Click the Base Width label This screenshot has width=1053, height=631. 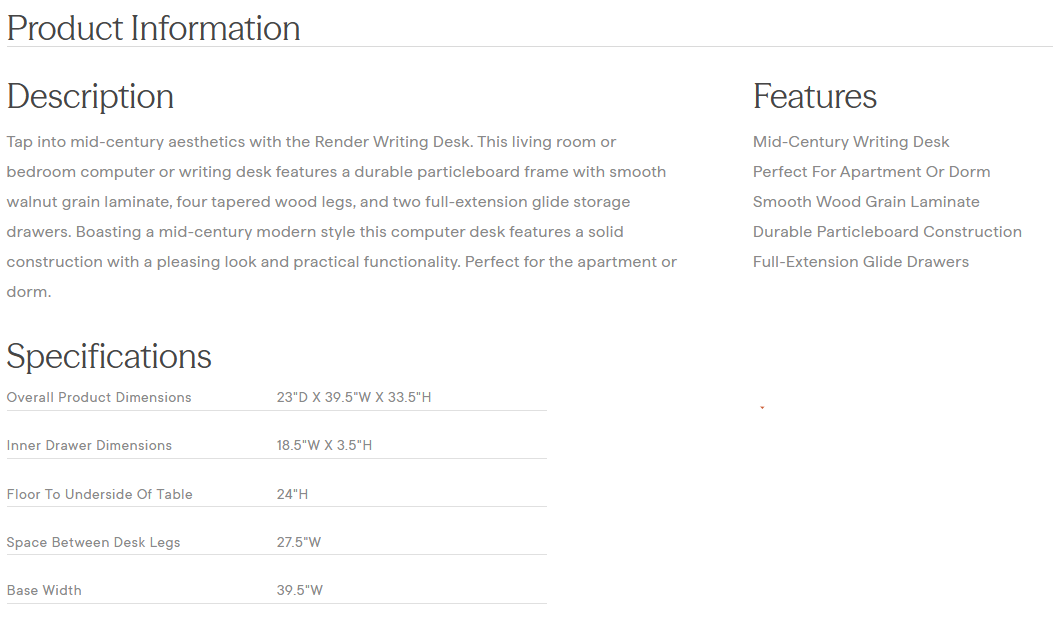(x=44, y=590)
